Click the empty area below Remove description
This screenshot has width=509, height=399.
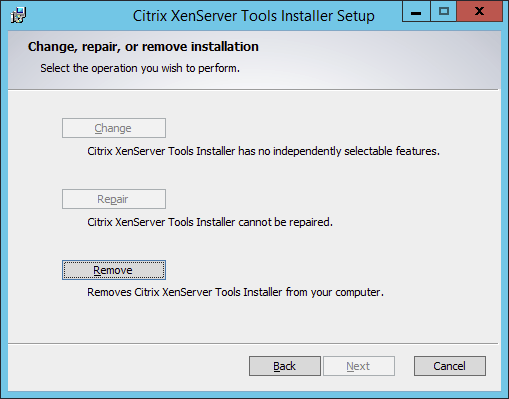click(253, 320)
